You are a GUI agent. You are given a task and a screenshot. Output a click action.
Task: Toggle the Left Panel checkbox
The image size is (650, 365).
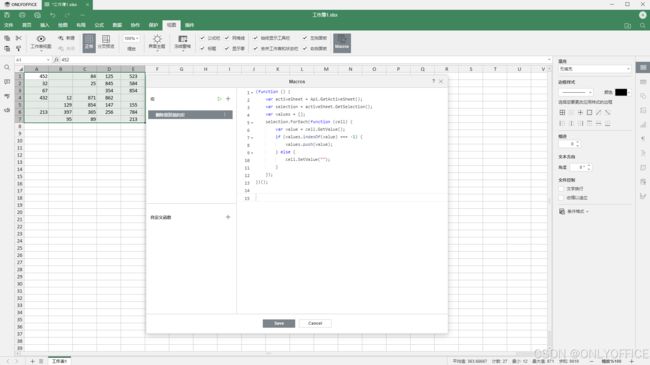tap(305, 38)
